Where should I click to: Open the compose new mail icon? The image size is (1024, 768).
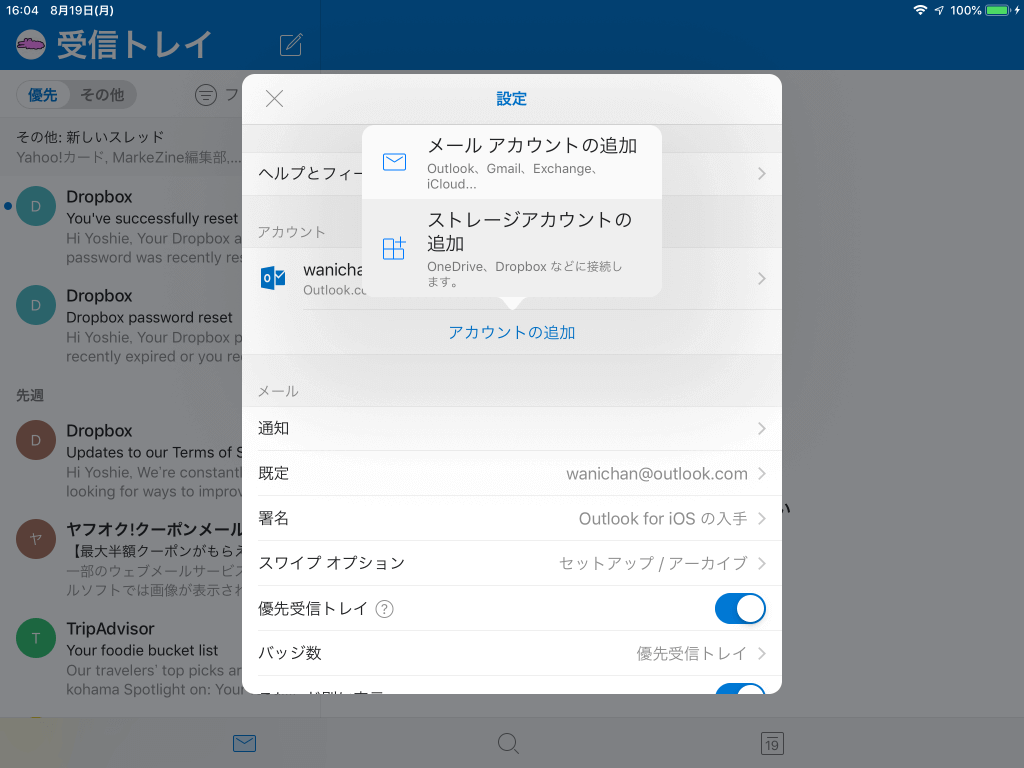pyautogui.click(x=291, y=44)
